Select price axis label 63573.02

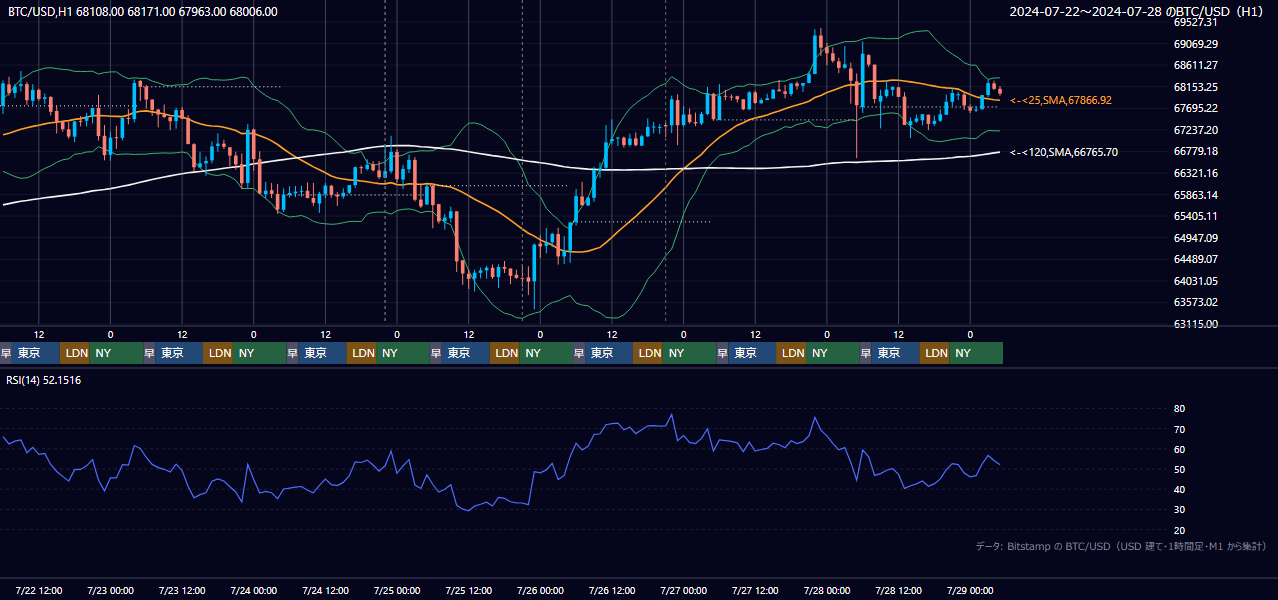click(x=1195, y=302)
